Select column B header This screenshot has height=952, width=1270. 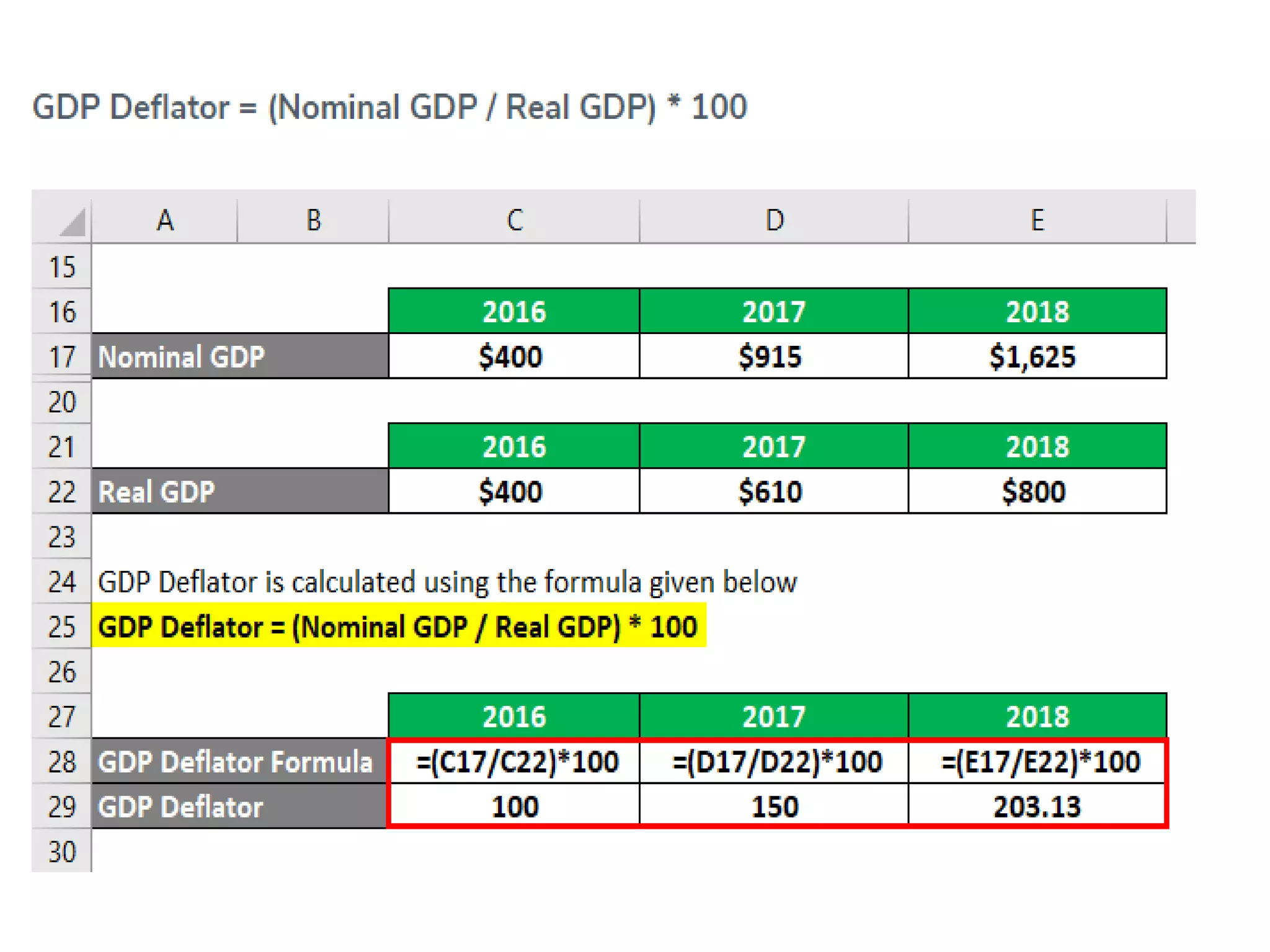[x=313, y=220]
